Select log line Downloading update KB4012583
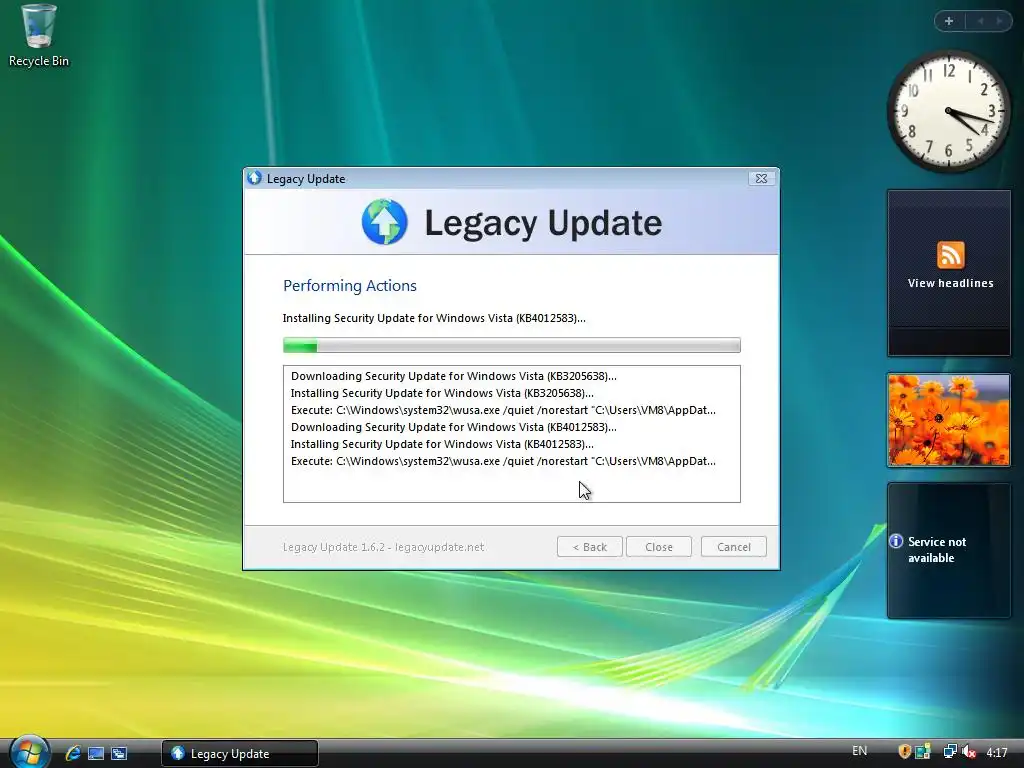The image size is (1024, 768). [453, 427]
